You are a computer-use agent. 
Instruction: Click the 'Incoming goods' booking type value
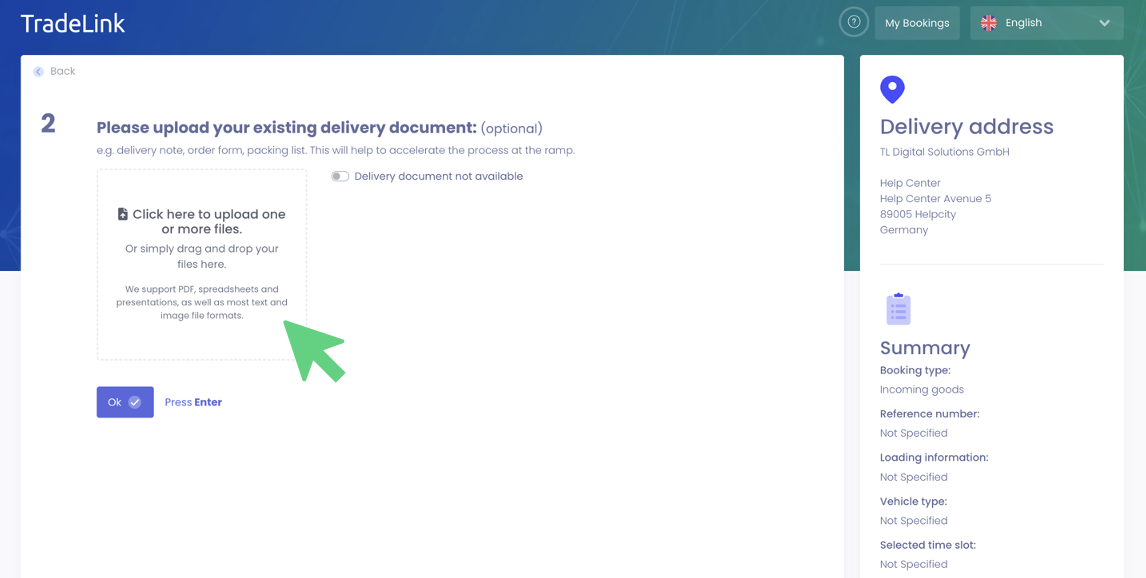tap(921, 390)
